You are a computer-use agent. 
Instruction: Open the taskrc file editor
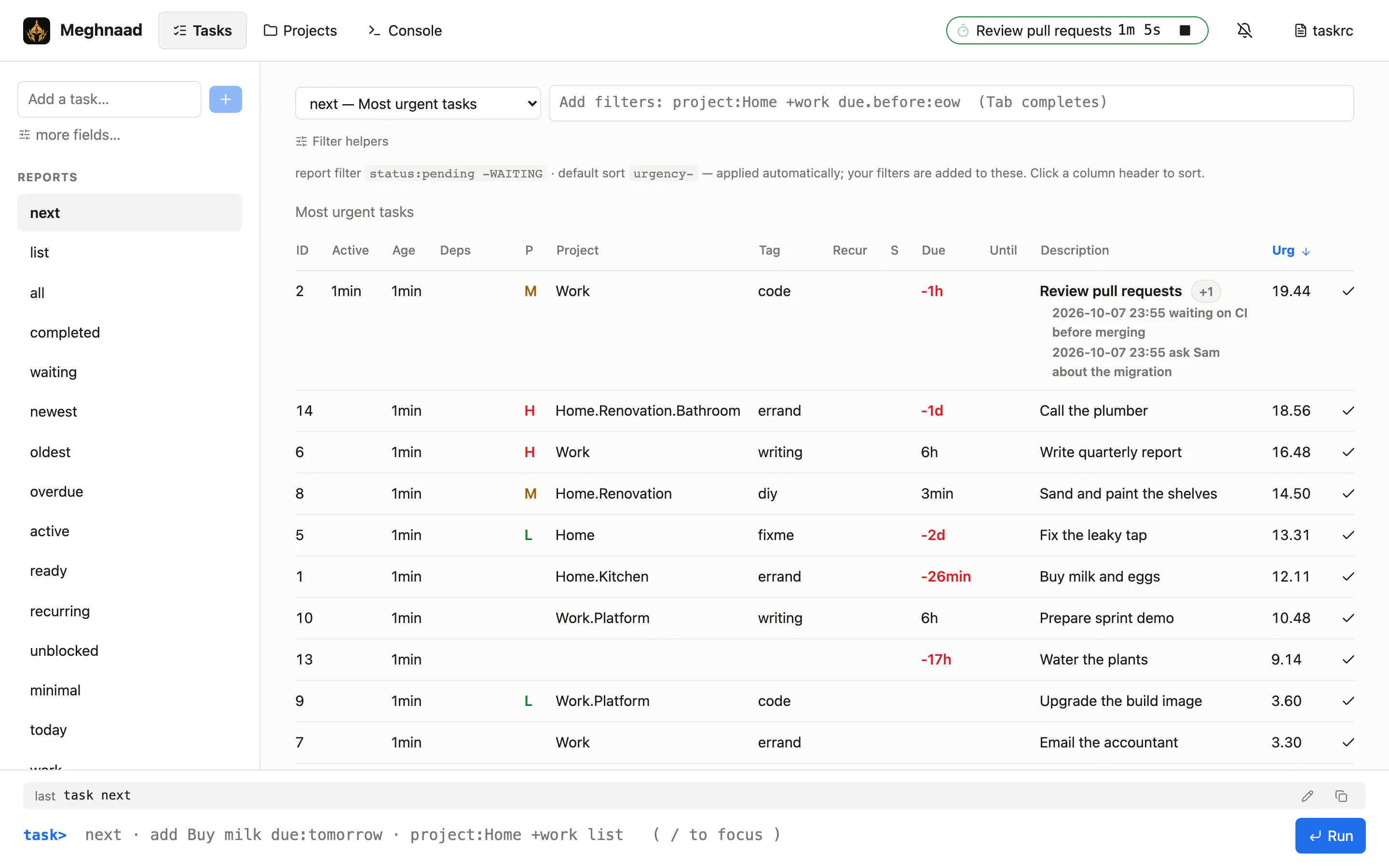coord(1324,30)
